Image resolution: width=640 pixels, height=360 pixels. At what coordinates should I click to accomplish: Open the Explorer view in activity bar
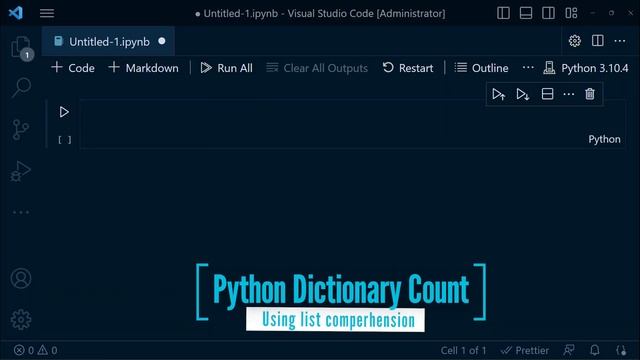tap(21, 47)
